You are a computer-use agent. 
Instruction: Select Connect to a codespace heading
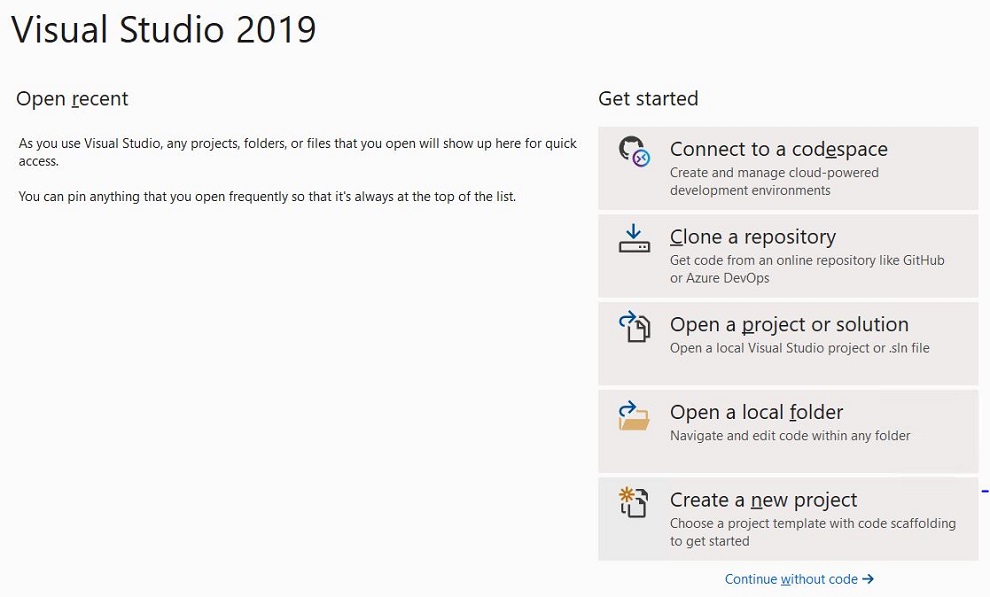778,150
